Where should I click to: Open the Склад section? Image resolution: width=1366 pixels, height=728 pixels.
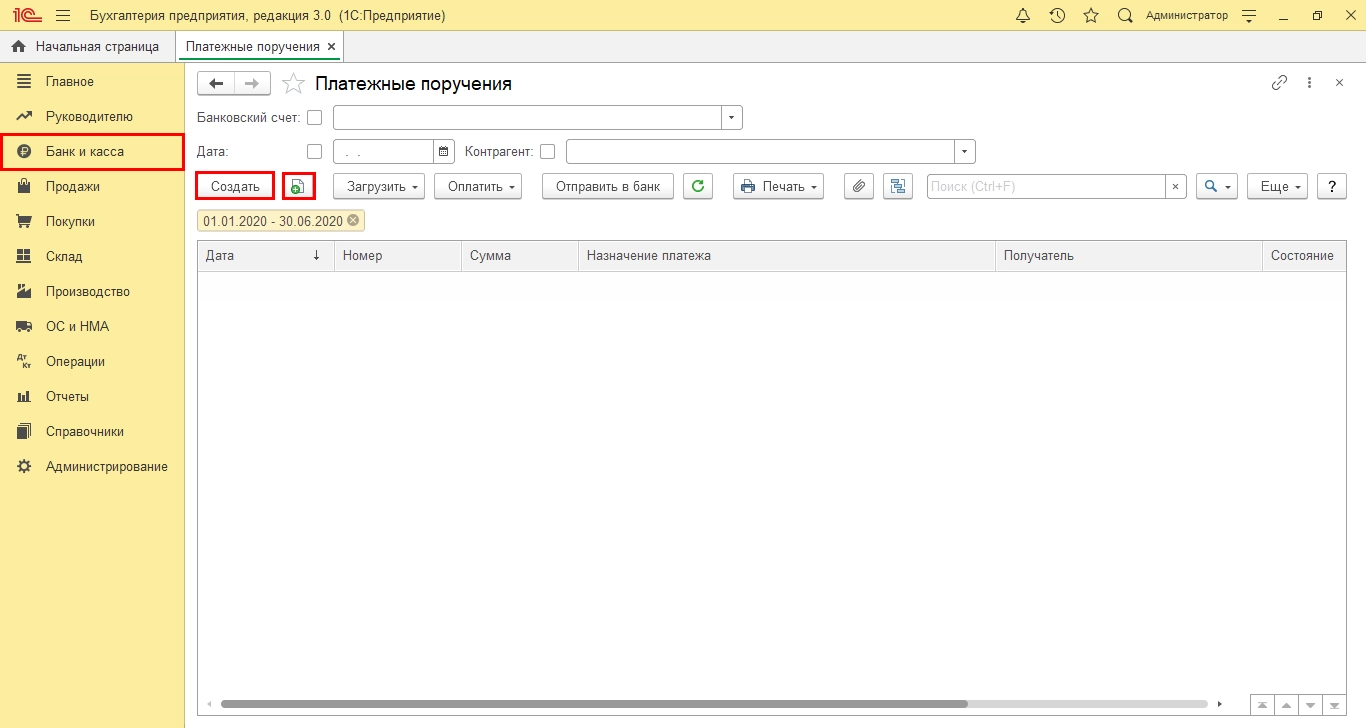92,257
